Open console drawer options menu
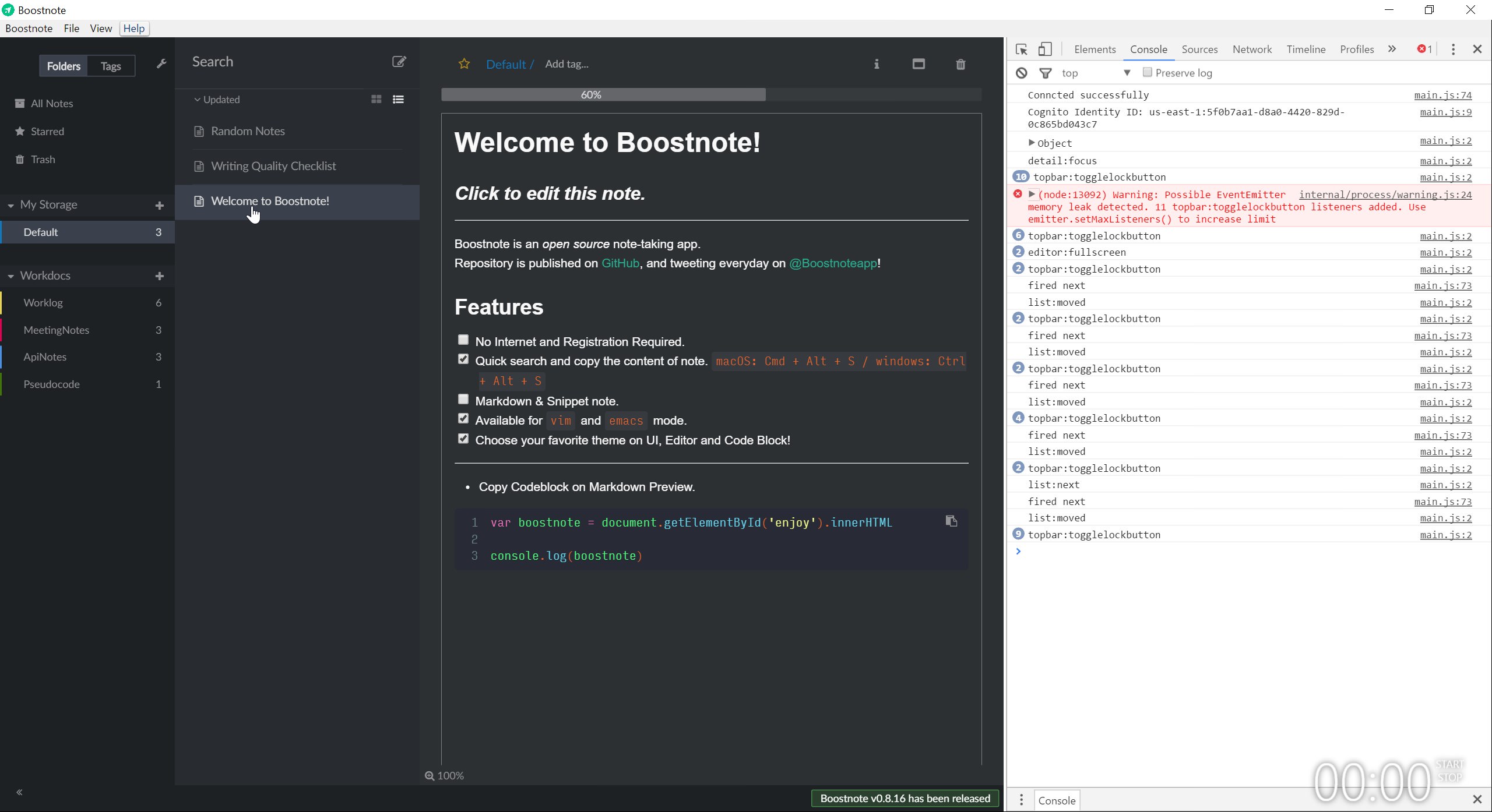The width and height of the screenshot is (1492, 812). 1021,800
